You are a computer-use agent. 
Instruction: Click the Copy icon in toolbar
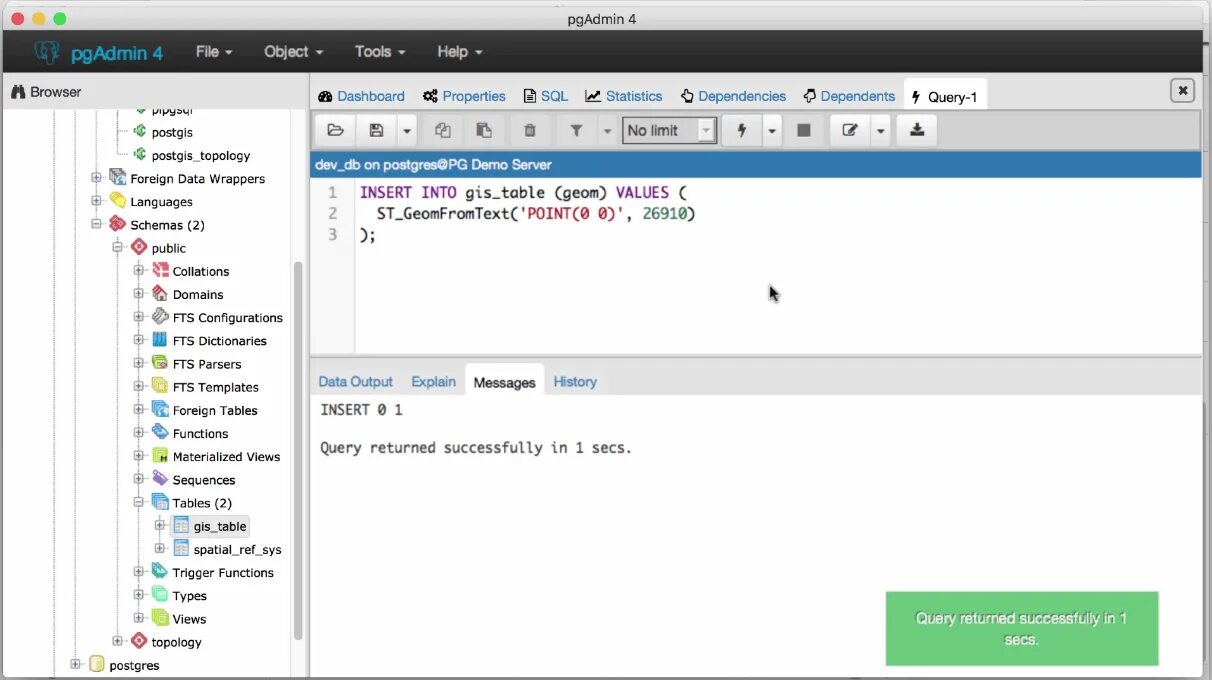[x=443, y=130]
